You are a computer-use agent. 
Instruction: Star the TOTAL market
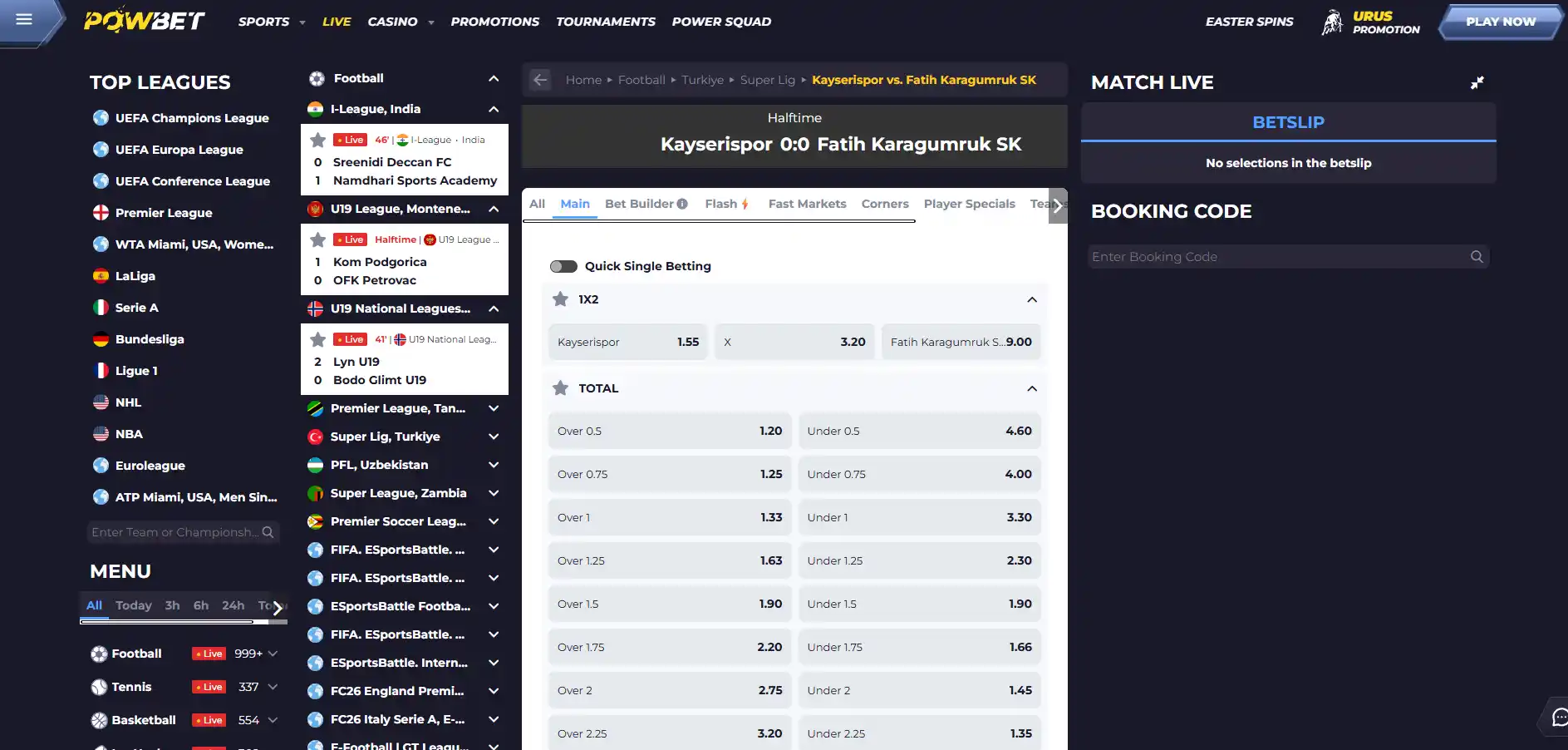561,388
